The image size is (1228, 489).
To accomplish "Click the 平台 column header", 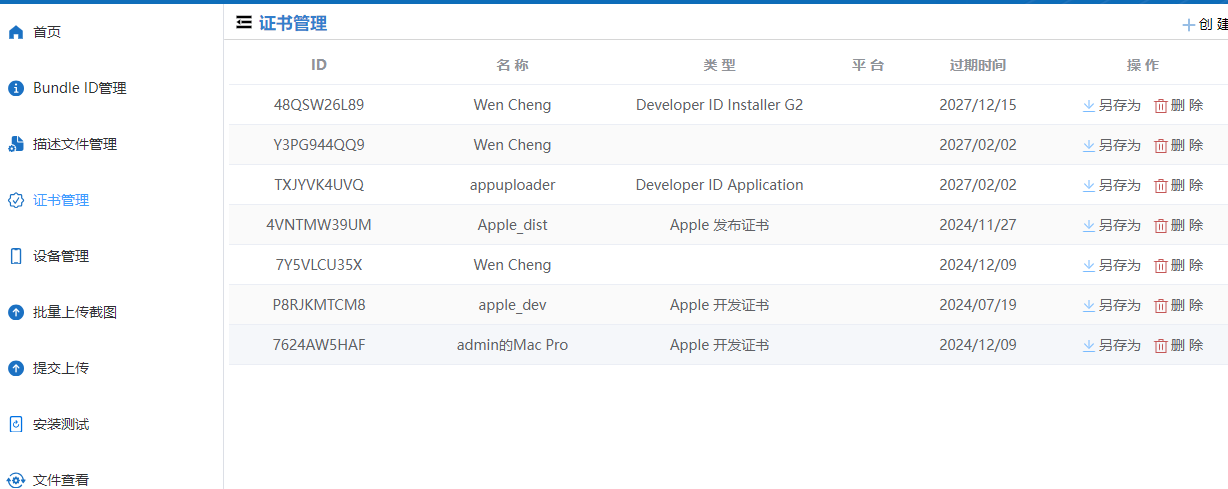I will pos(868,65).
